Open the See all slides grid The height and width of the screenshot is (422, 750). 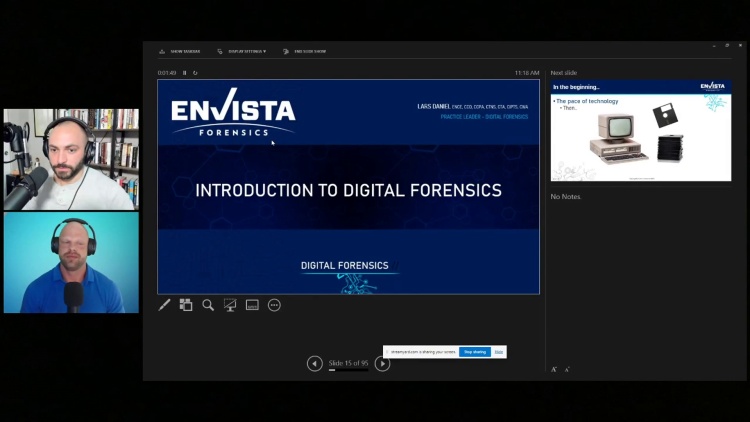tap(186, 305)
